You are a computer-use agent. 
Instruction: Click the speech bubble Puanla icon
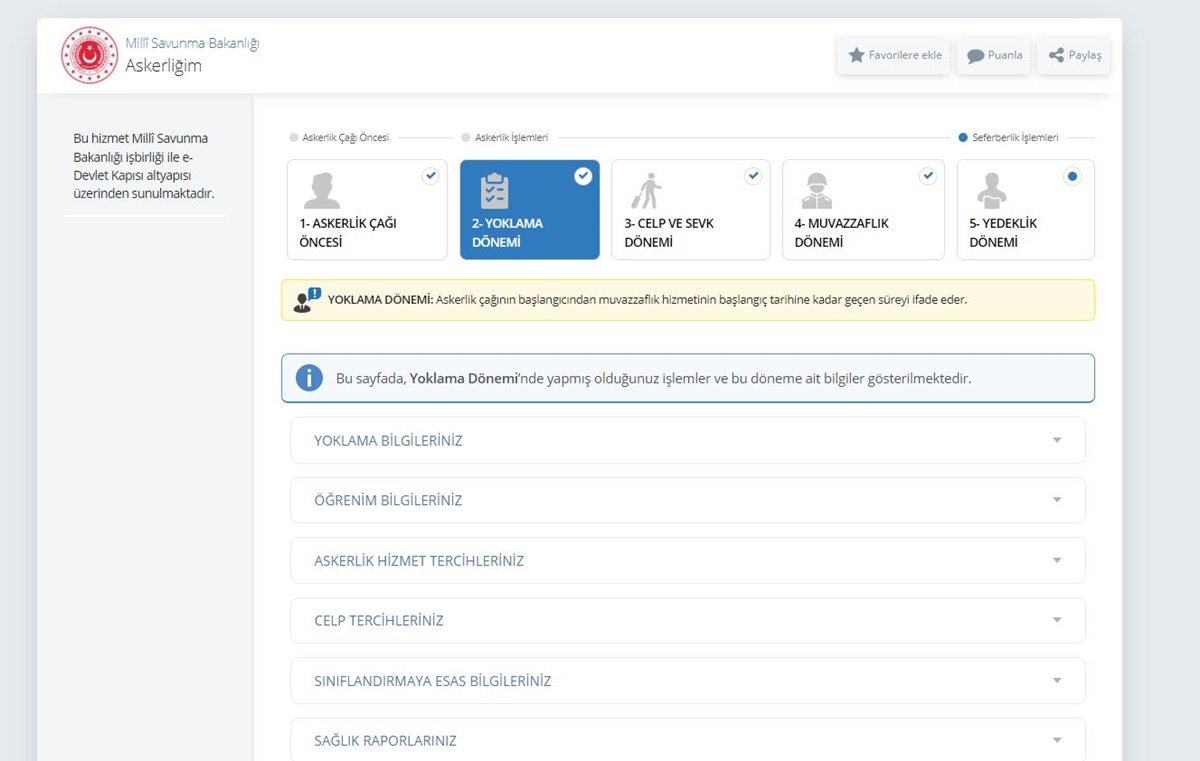point(975,56)
